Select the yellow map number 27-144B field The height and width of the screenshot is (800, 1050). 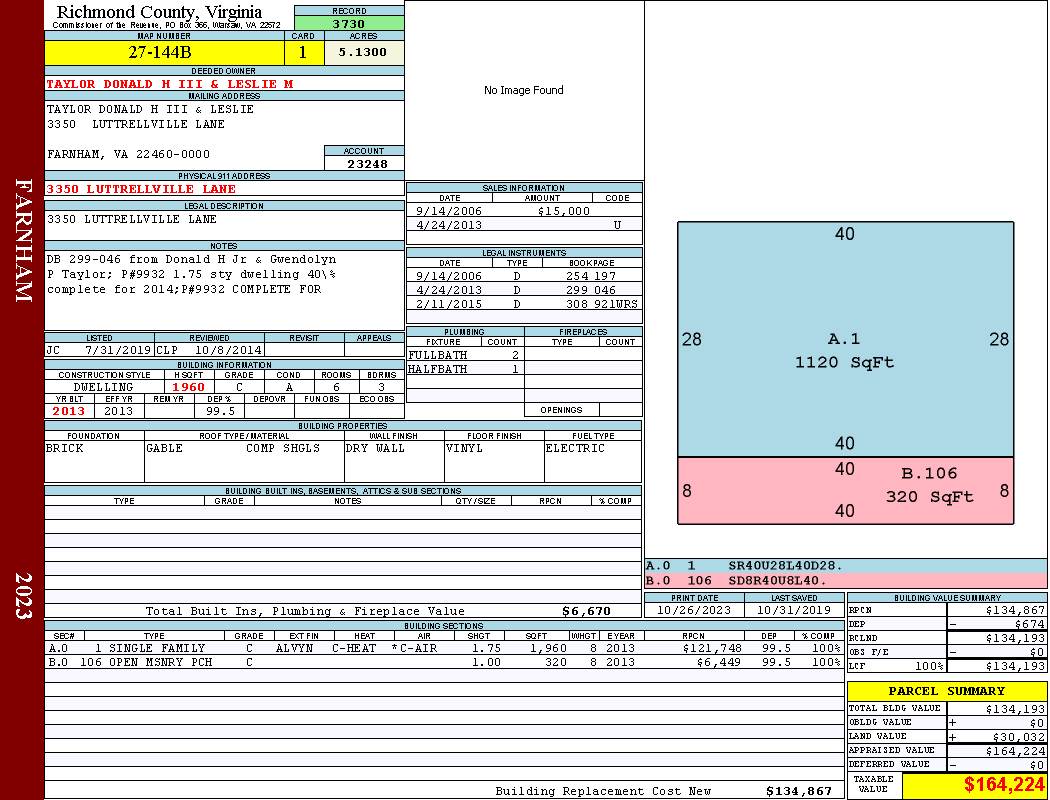pyautogui.click(x=164, y=52)
